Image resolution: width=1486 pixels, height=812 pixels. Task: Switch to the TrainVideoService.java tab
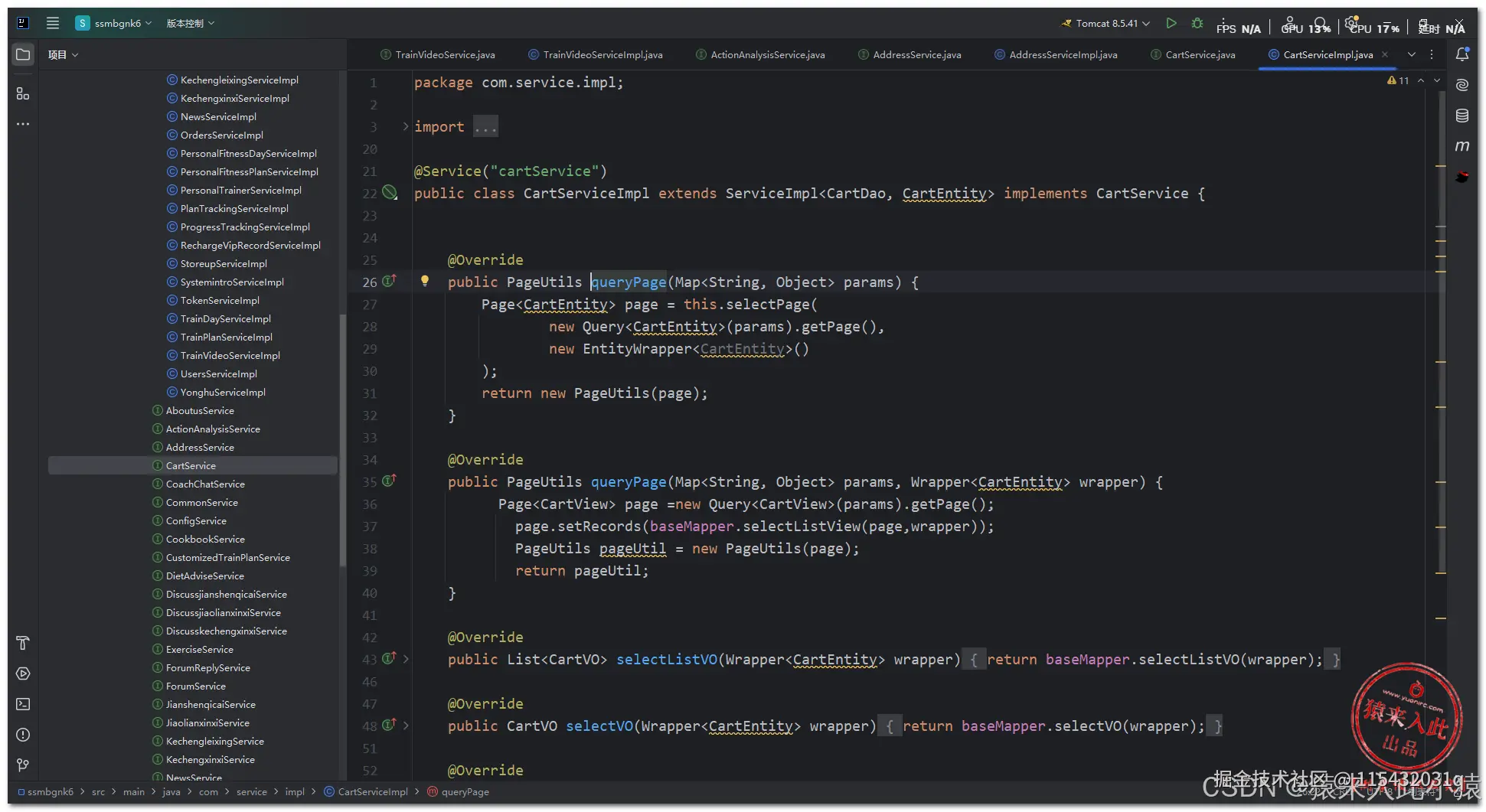coord(438,54)
